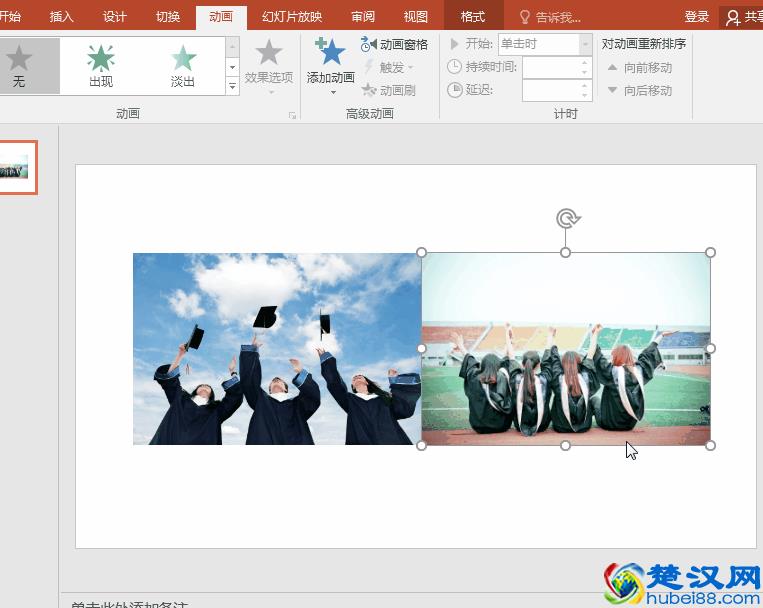Screen dimensions: 763x608
Task: Click the rotation handle of selected picture
Action: 567,219
